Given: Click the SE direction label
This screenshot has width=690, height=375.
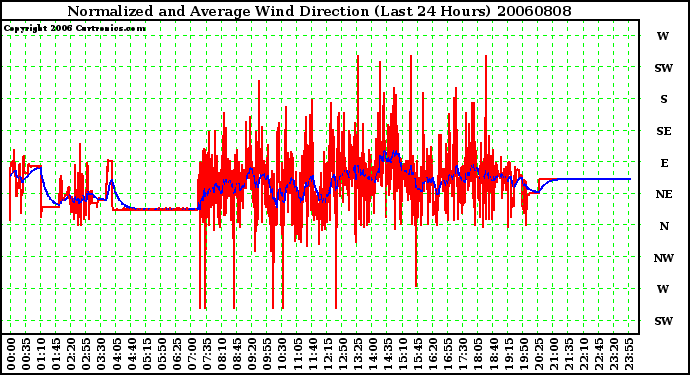Looking at the screenshot, I should pos(664,131).
